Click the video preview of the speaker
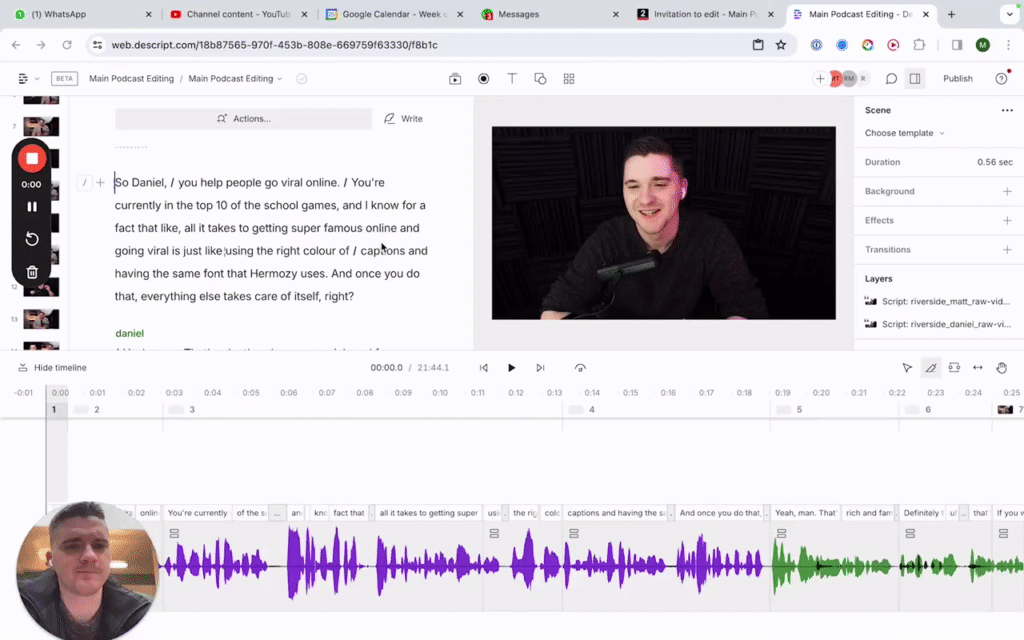This screenshot has height=640, width=1024. pos(664,223)
